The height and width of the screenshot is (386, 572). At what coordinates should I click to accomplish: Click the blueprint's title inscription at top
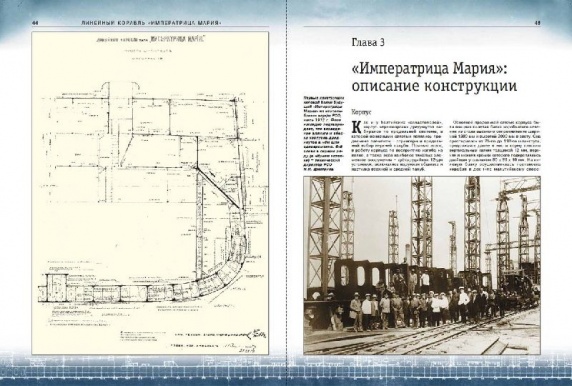point(150,39)
